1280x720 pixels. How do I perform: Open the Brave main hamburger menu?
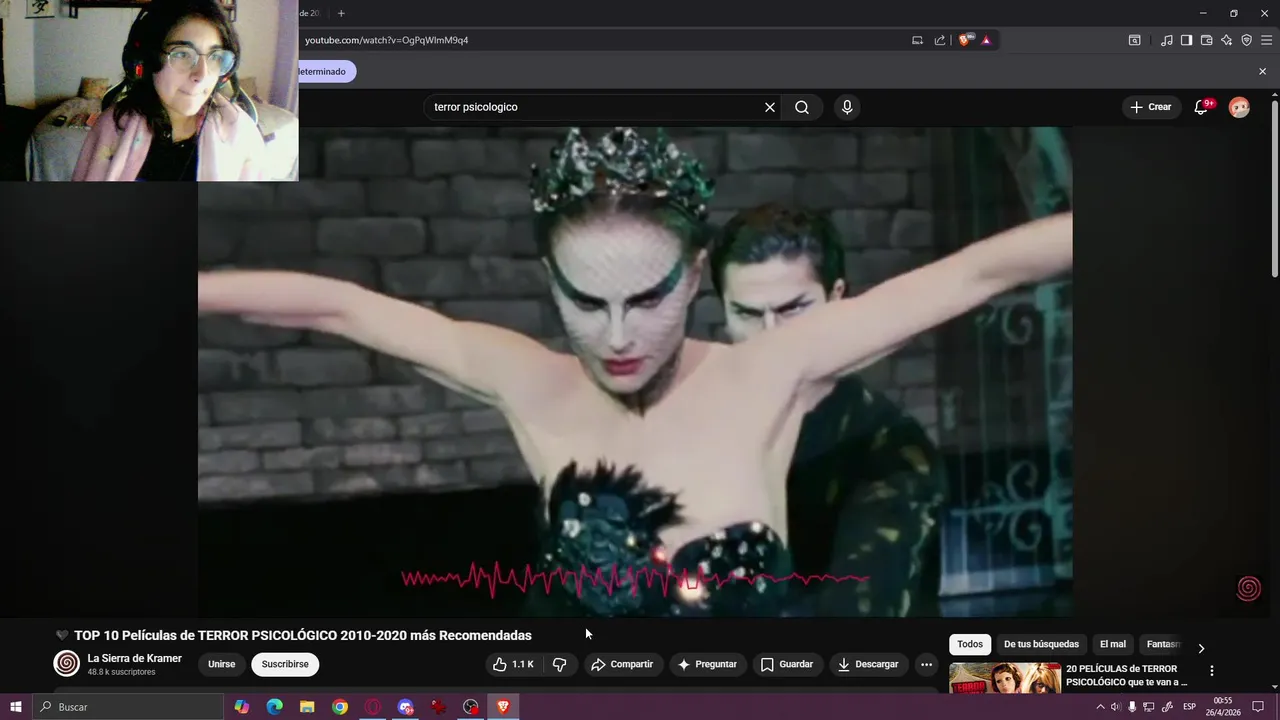pos(1266,40)
